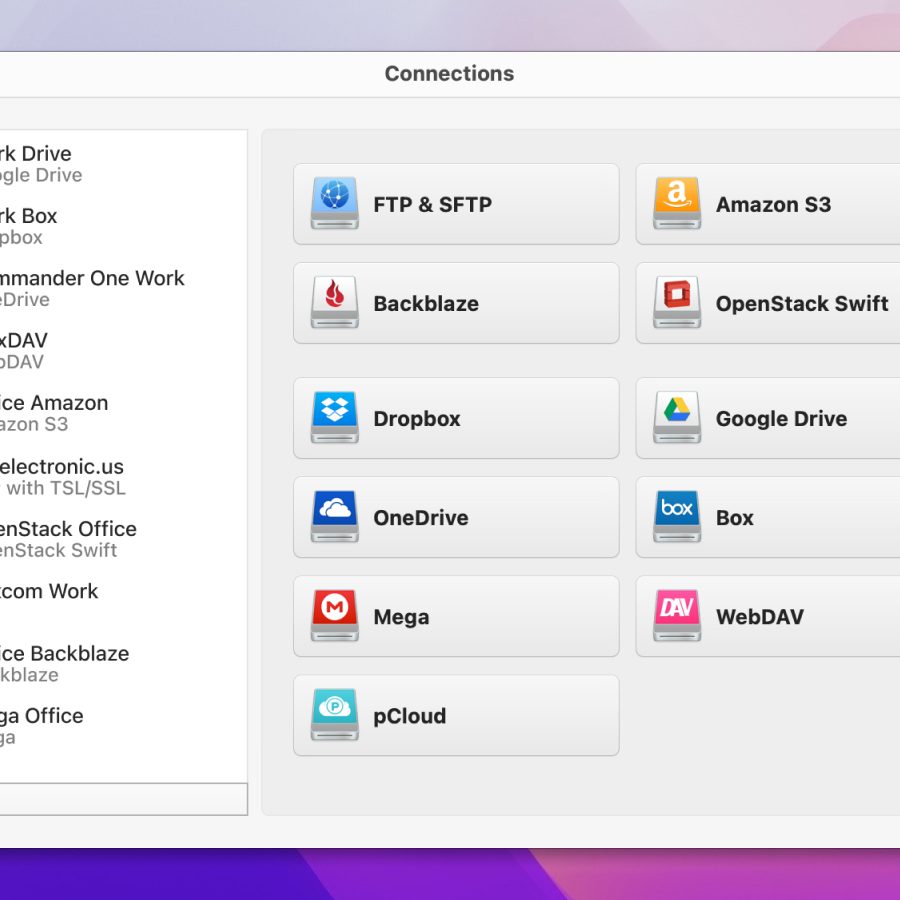The height and width of the screenshot is (900, 900).
Task: Click the FTP & SFTP globe drive icon
Action: point(334,204)
